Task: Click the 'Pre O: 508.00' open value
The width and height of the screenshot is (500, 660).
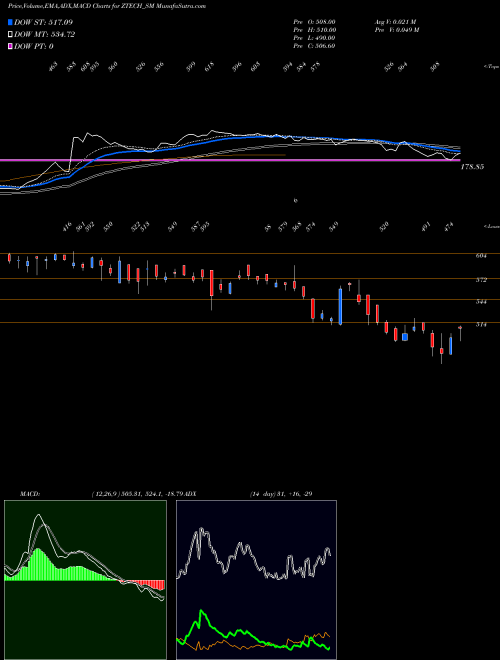Action: (314, 22)
